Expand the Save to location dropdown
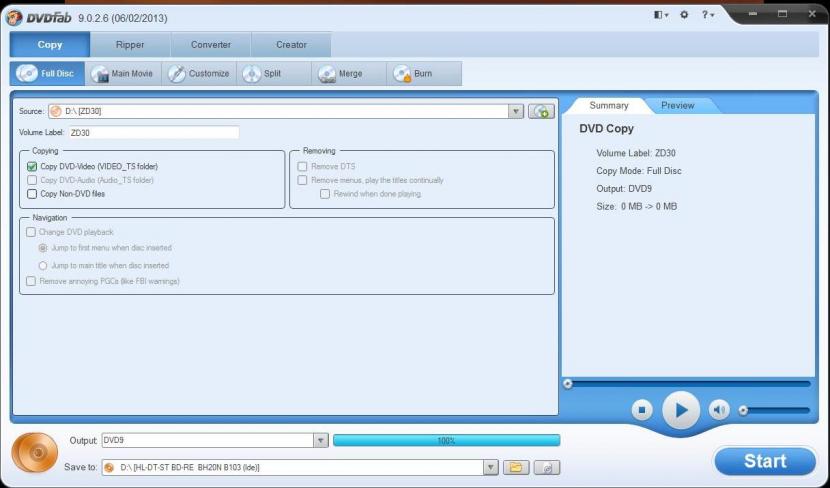The width and height of the screenshot is (830, 488). (490, 467)
